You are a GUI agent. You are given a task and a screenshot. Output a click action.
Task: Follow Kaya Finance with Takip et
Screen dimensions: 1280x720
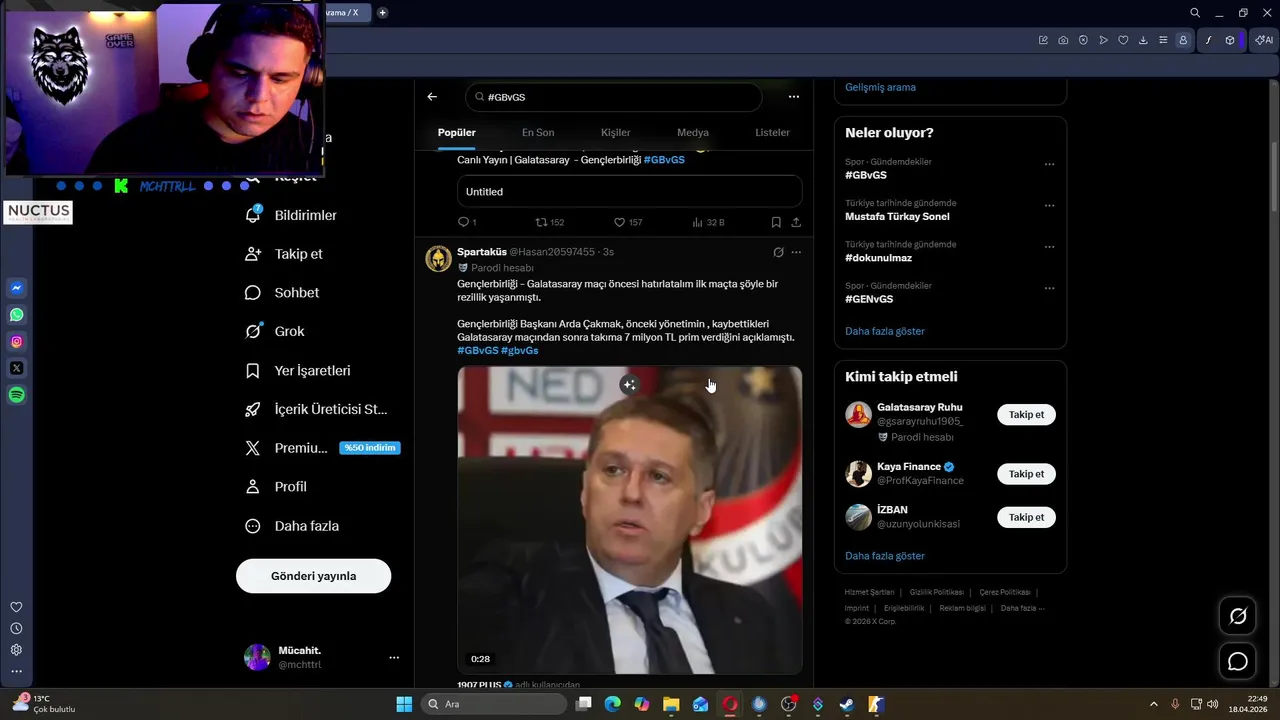click(x=1026, y=474)
